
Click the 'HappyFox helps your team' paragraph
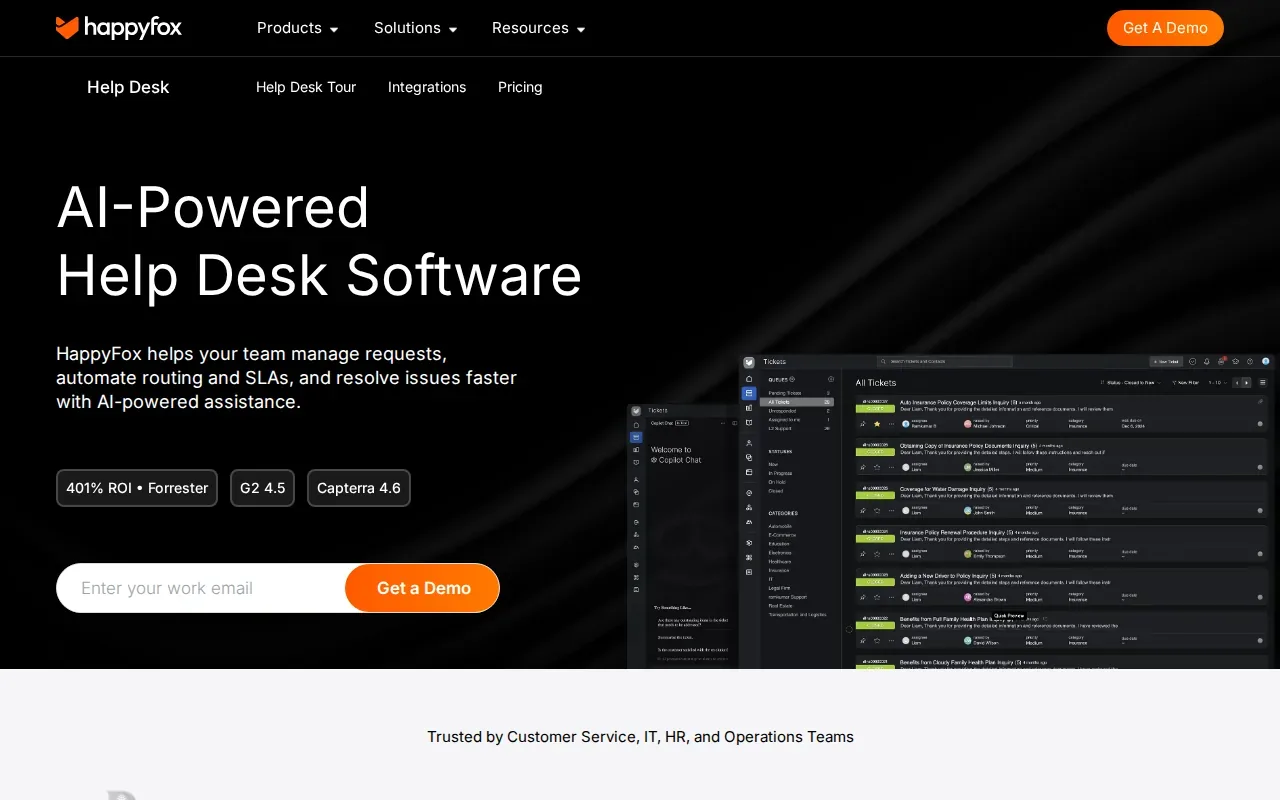[x=287, y=378]
